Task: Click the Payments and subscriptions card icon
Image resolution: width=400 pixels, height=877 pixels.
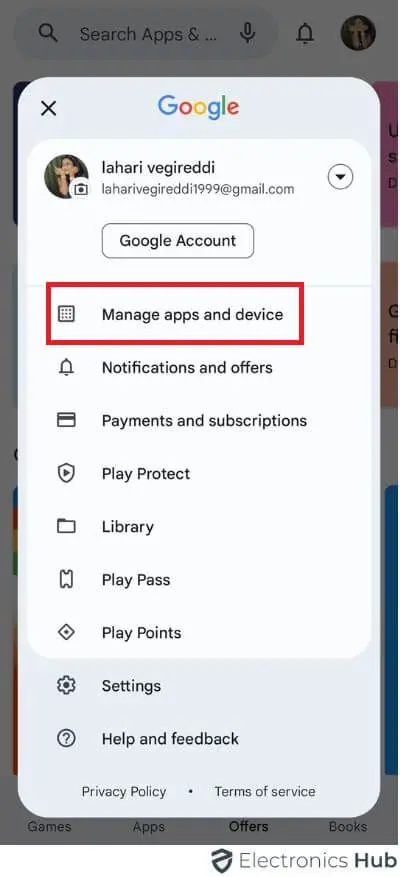Action: (66, 420)
